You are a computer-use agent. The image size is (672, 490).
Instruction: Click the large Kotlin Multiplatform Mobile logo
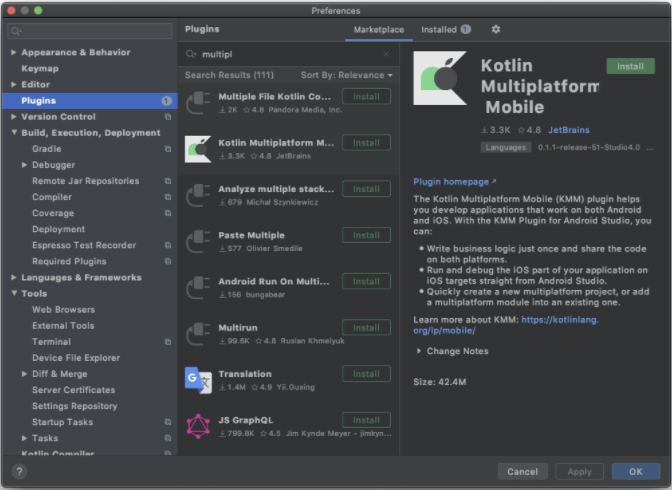tap(440, 78)
